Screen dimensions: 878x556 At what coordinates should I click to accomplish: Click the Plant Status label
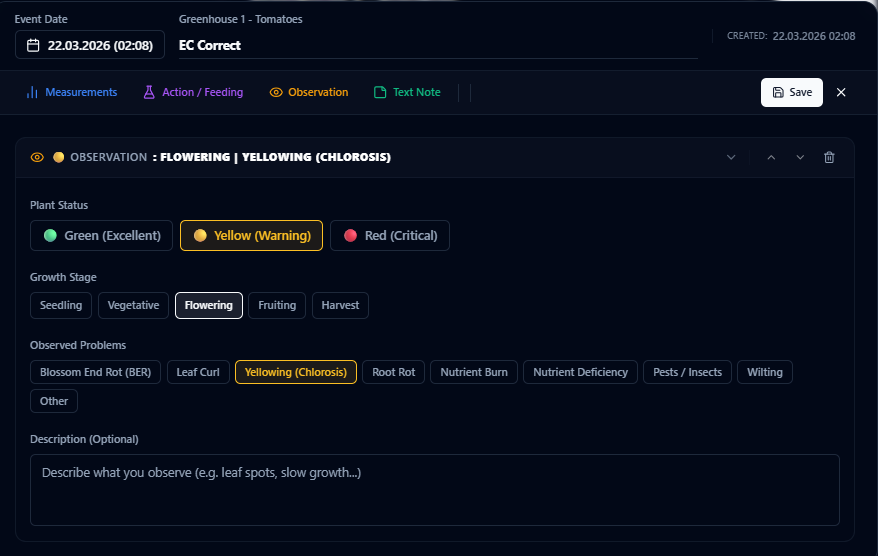[x=59, y=205]
